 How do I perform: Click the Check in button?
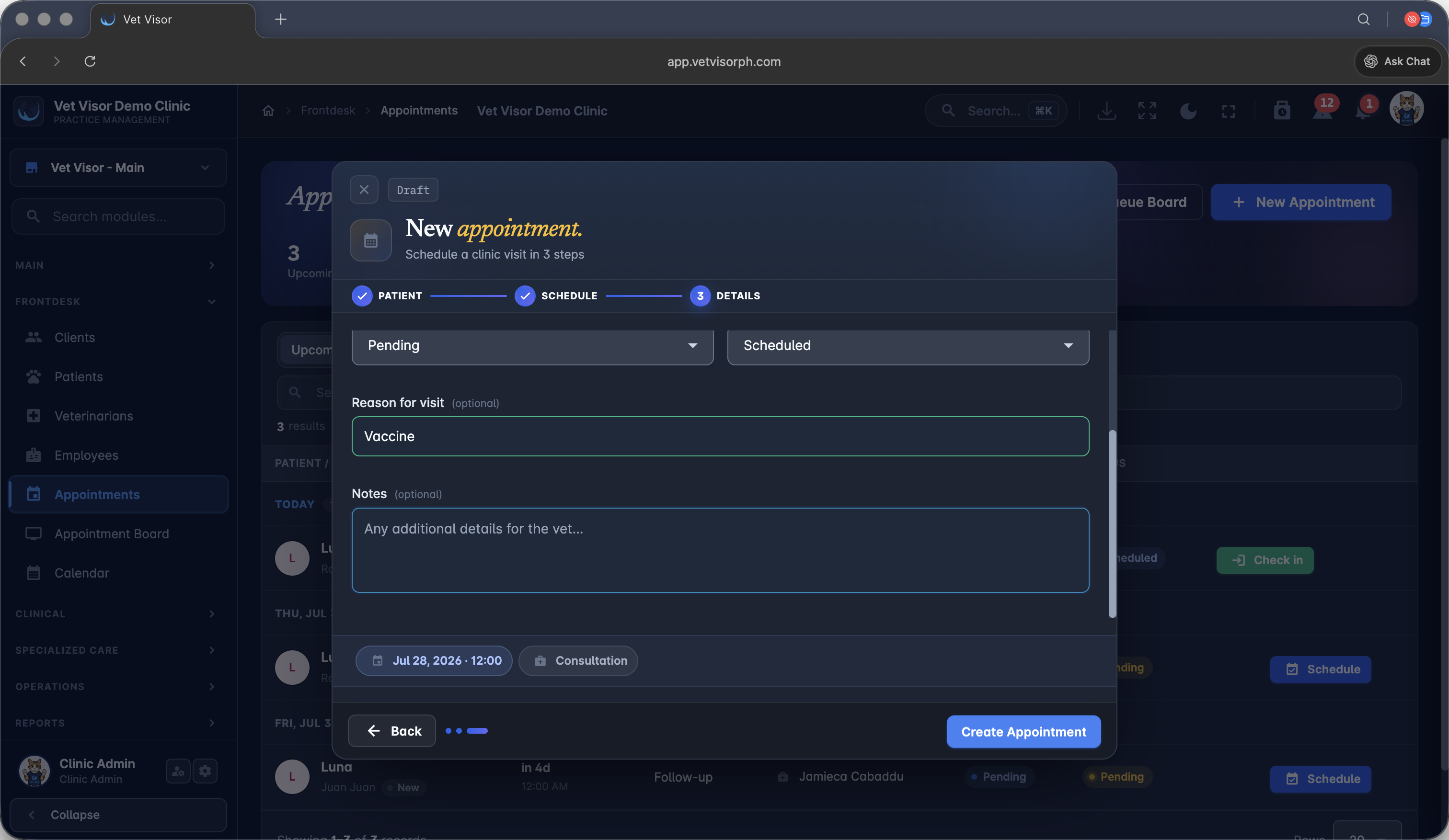tap(1265, 560)
